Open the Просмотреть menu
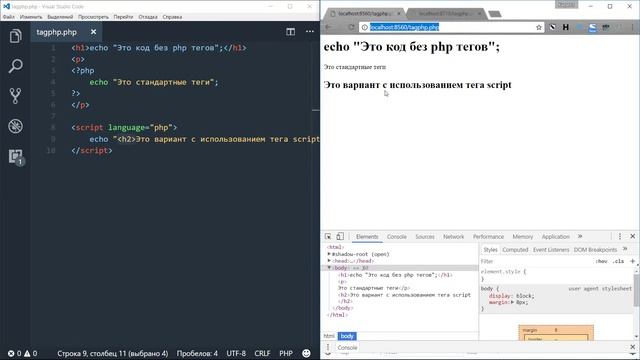Image resolution: width=640 pixels, height=360 pixels. [x=93, y=17]
